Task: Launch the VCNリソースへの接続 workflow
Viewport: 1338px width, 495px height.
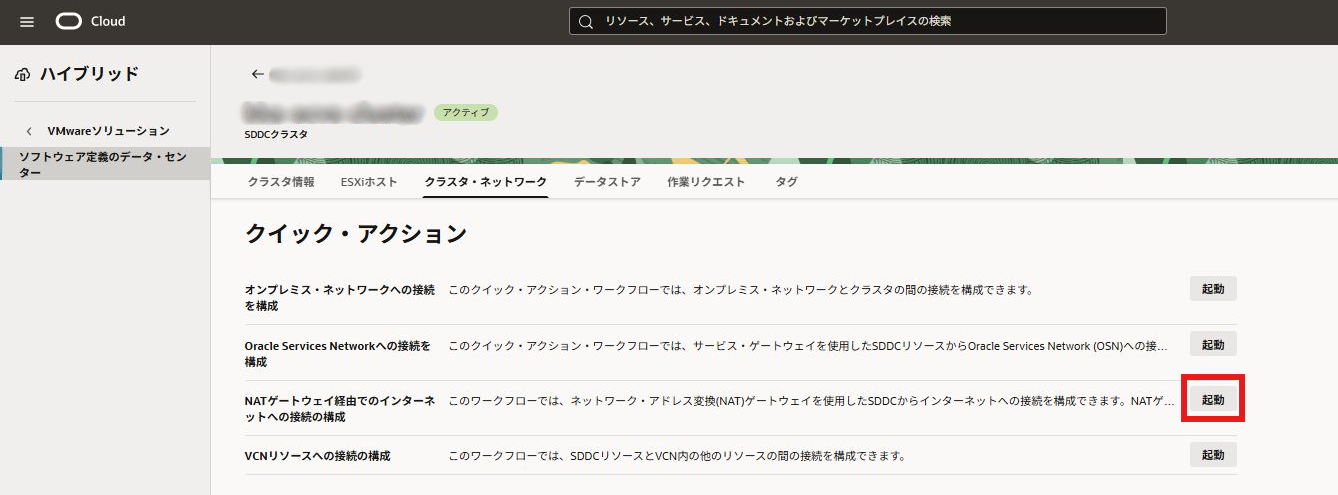Action: (1213, 455)
